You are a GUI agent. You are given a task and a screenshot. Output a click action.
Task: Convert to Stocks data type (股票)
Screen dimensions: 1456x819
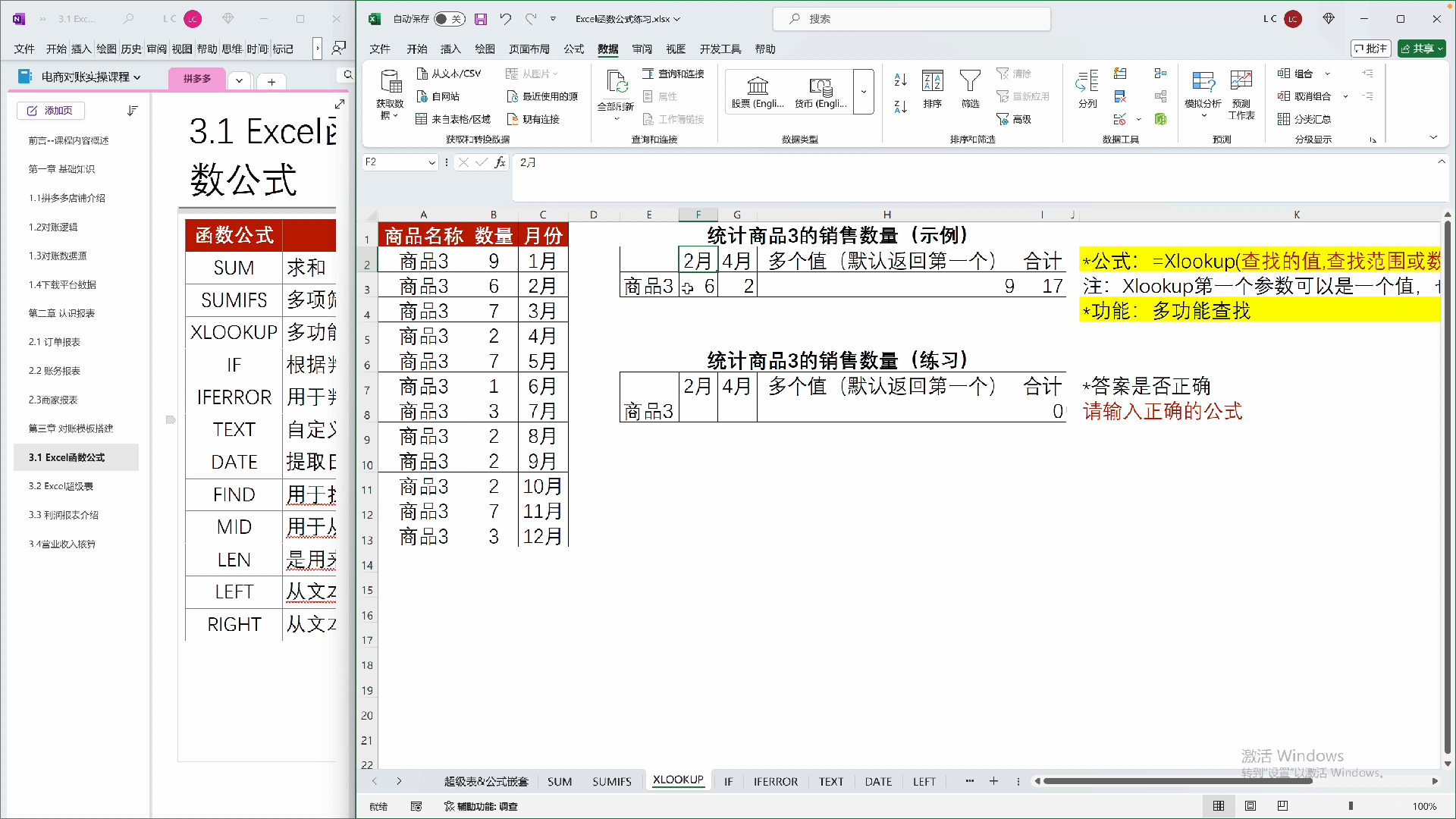click(758, 92)
